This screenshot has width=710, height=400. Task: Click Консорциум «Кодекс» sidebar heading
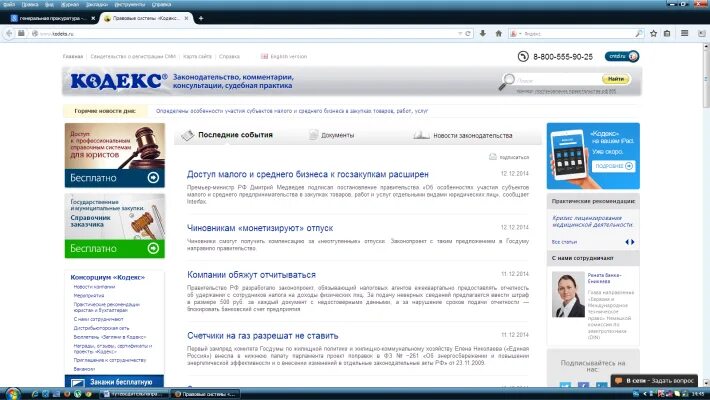click(x=107, y=277)
